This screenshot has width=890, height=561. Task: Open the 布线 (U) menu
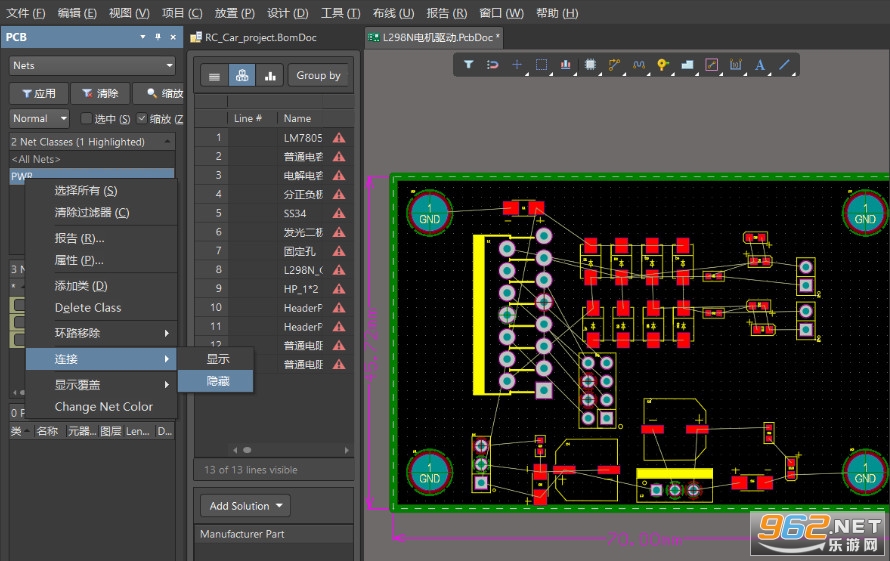393,12
